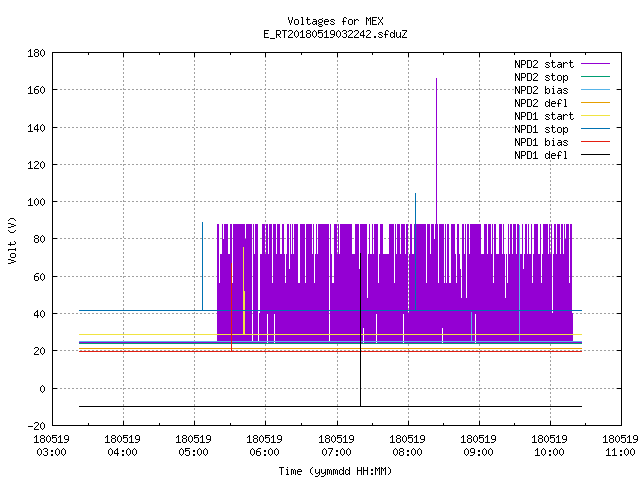This screenshot has height=480, width=640.
Task: Click the x-axis tick label 09:00
Action: (479, 452)
